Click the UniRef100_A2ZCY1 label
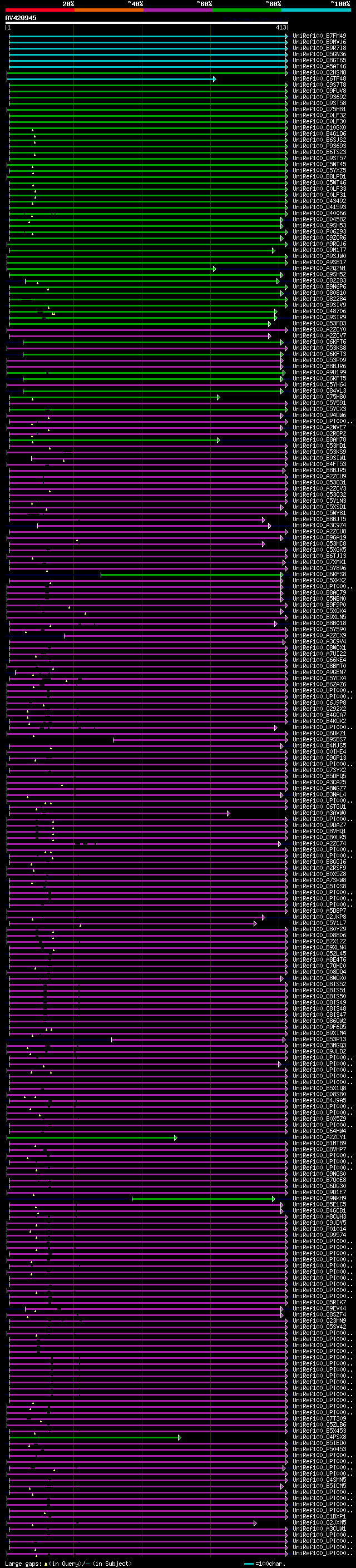356x1568 pixels. click(x=319, y=1136)
